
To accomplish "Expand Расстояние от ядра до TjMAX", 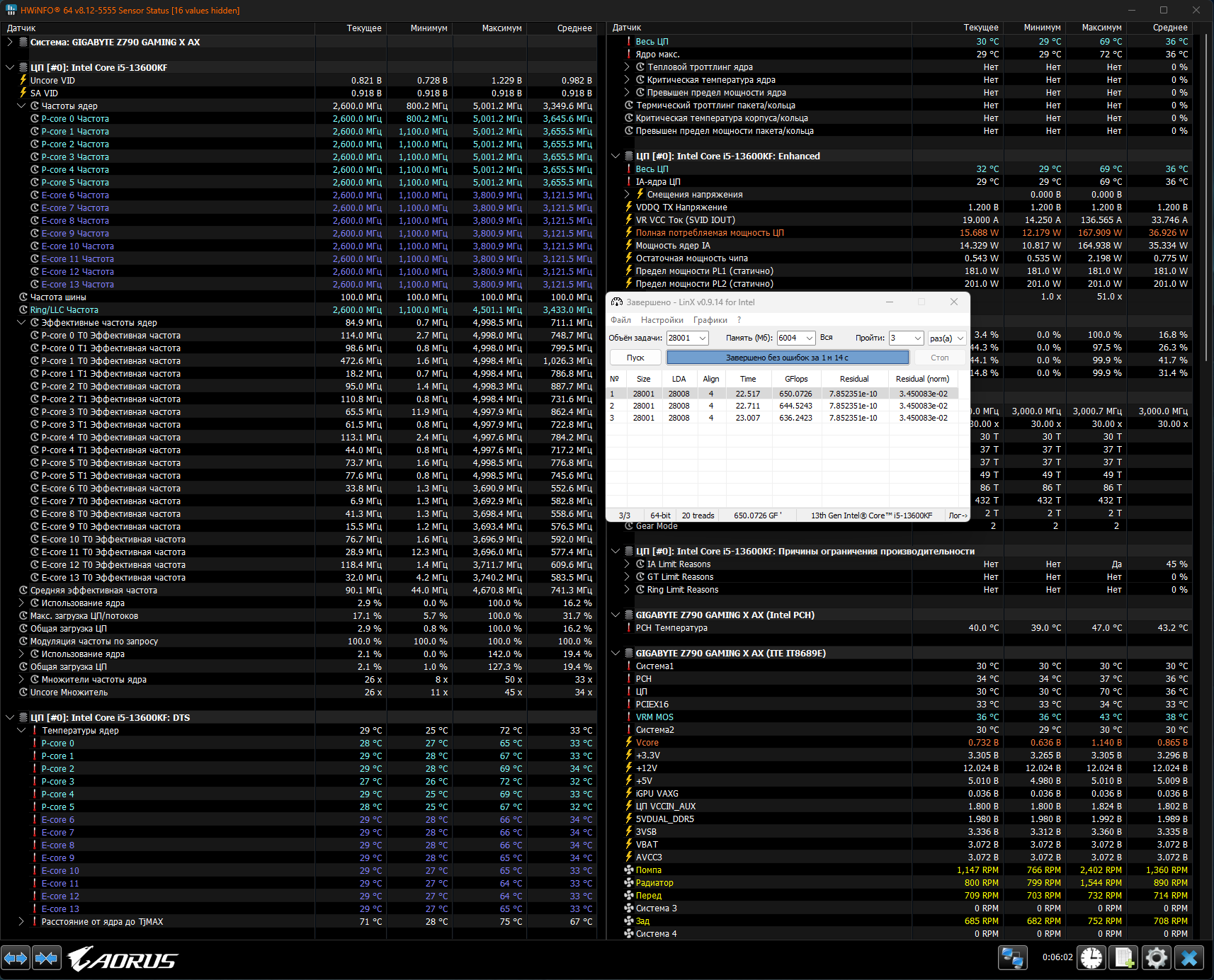I will point(21,921).
